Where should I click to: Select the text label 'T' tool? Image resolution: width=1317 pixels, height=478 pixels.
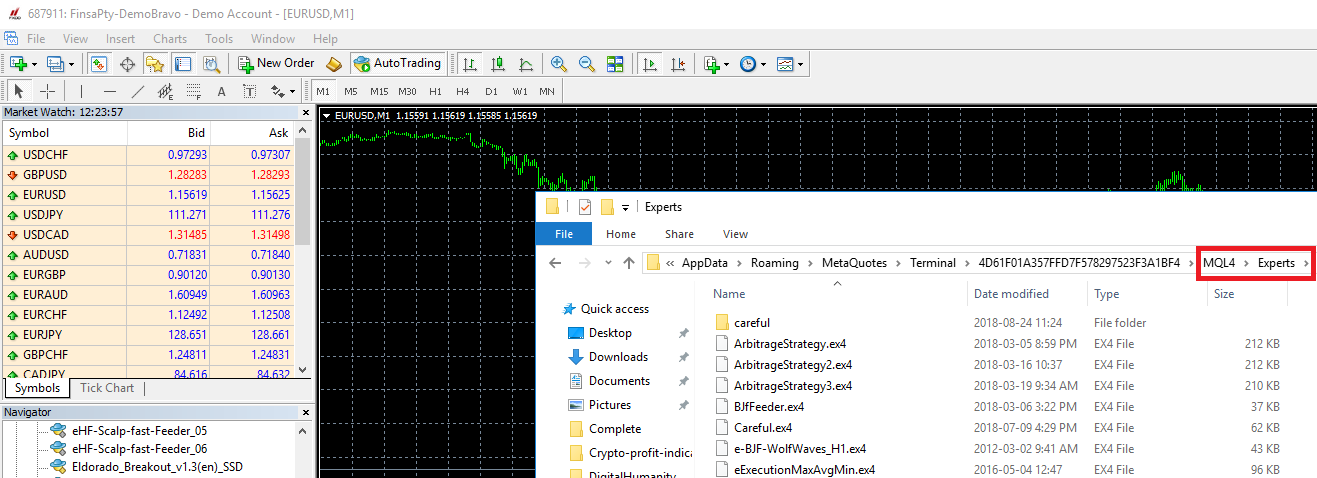(x=250, y=91)
